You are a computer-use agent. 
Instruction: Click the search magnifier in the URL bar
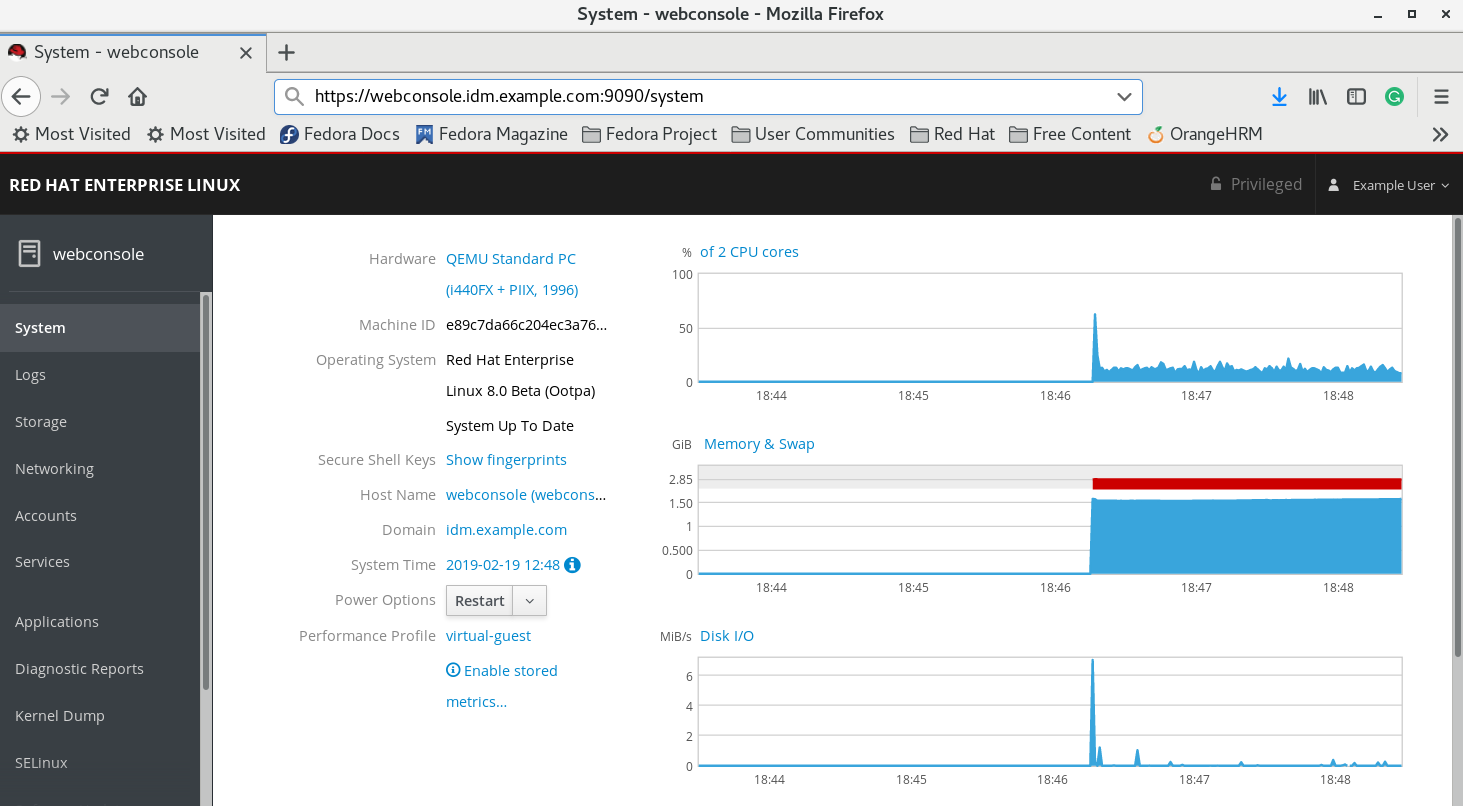(294, 97)
